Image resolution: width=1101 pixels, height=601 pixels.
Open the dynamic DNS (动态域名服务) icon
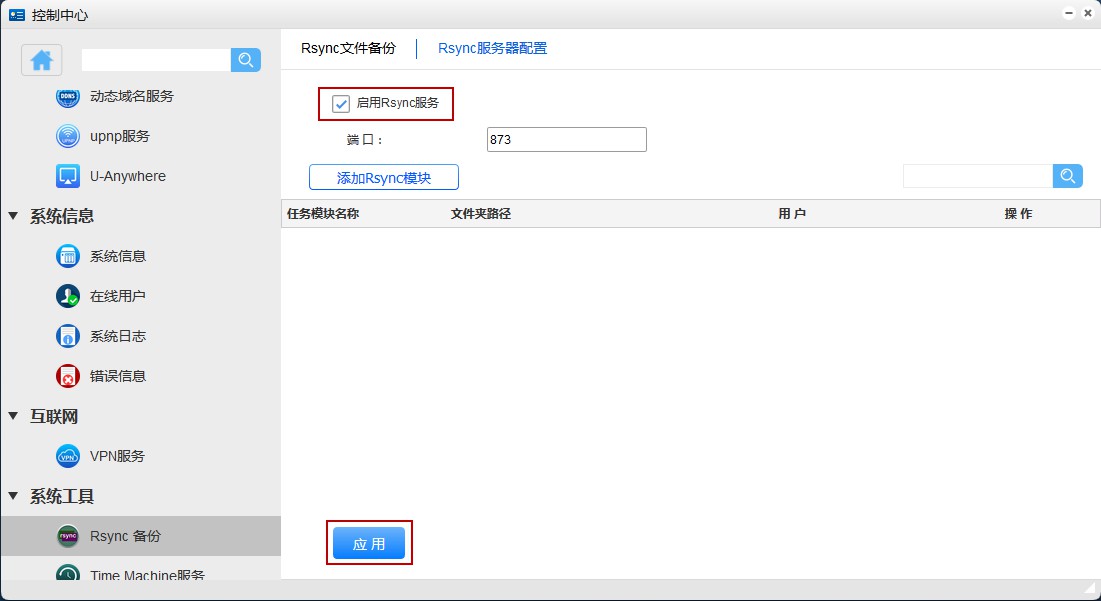[x=68, y=97]
